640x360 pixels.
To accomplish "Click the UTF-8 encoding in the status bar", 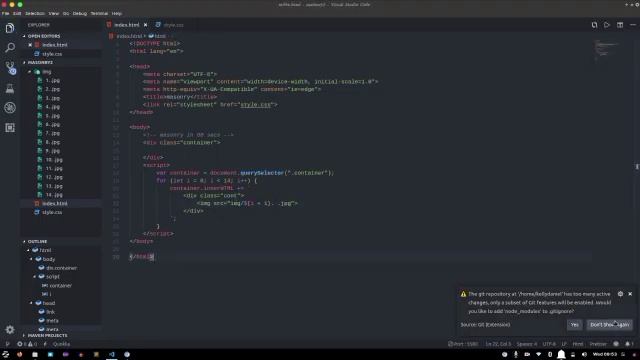I will (549, 344).
